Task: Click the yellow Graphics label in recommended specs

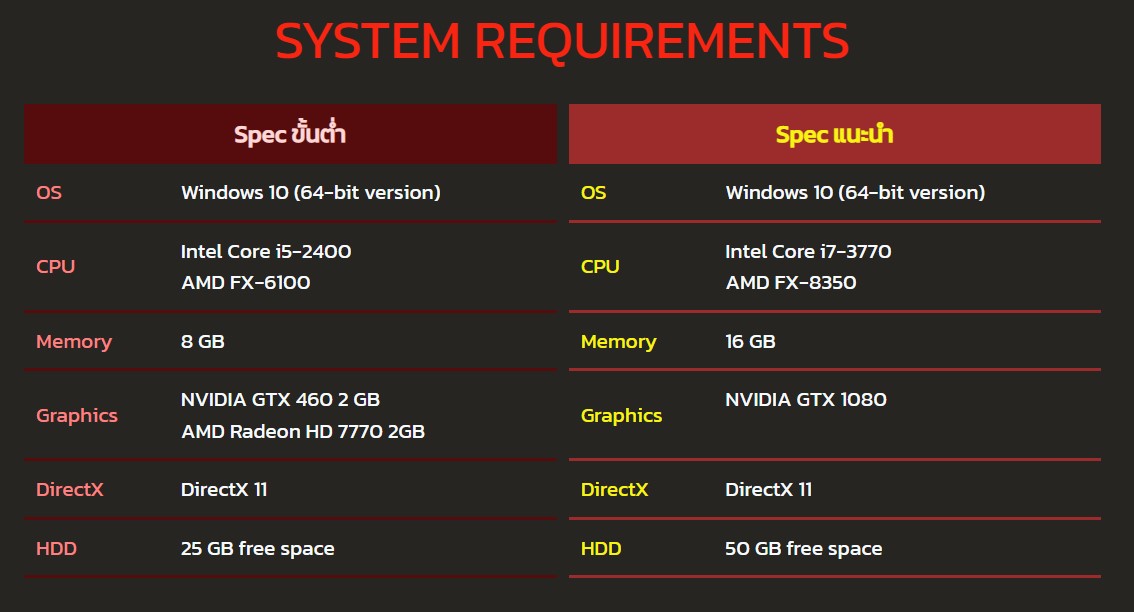Action: click(x=621, y=415)
